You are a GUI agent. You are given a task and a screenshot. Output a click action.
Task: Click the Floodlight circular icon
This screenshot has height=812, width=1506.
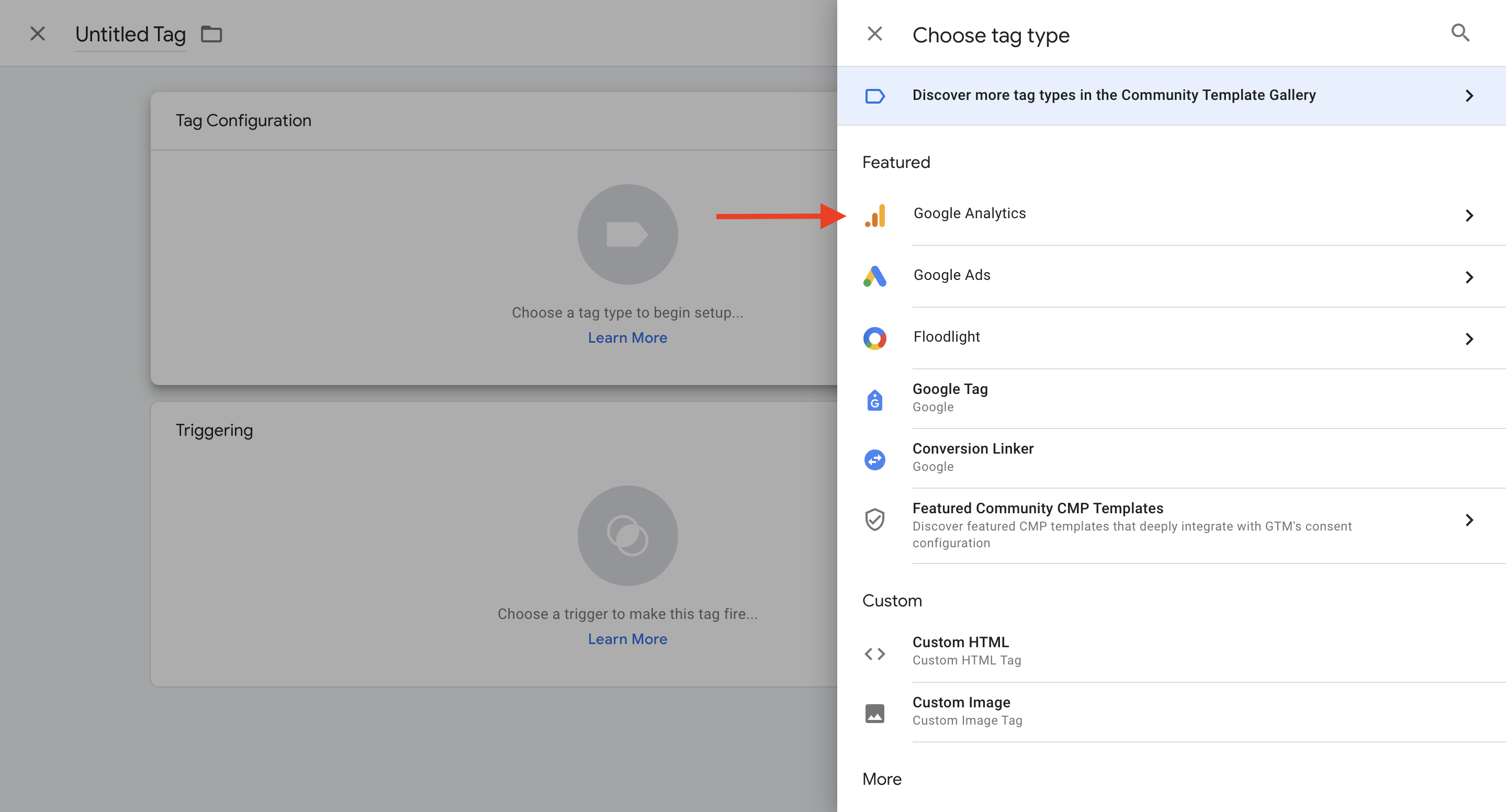pos(874,339)
